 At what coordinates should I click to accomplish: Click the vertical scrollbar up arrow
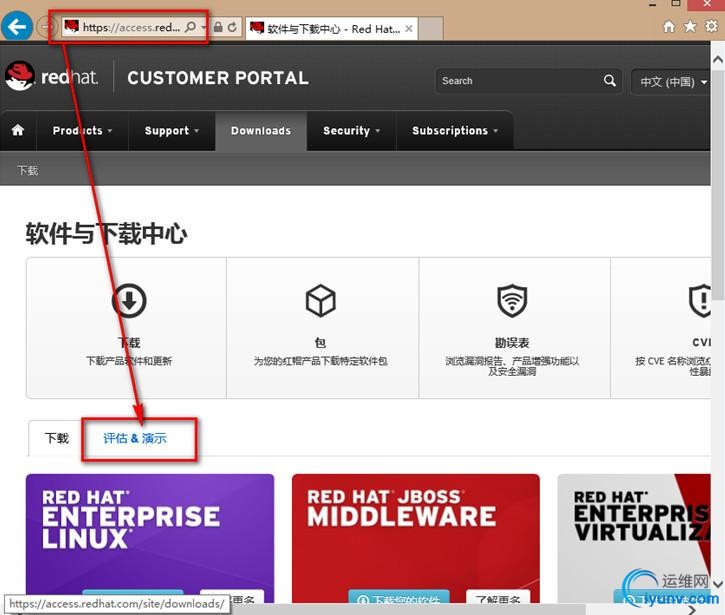tap(718, 60)
